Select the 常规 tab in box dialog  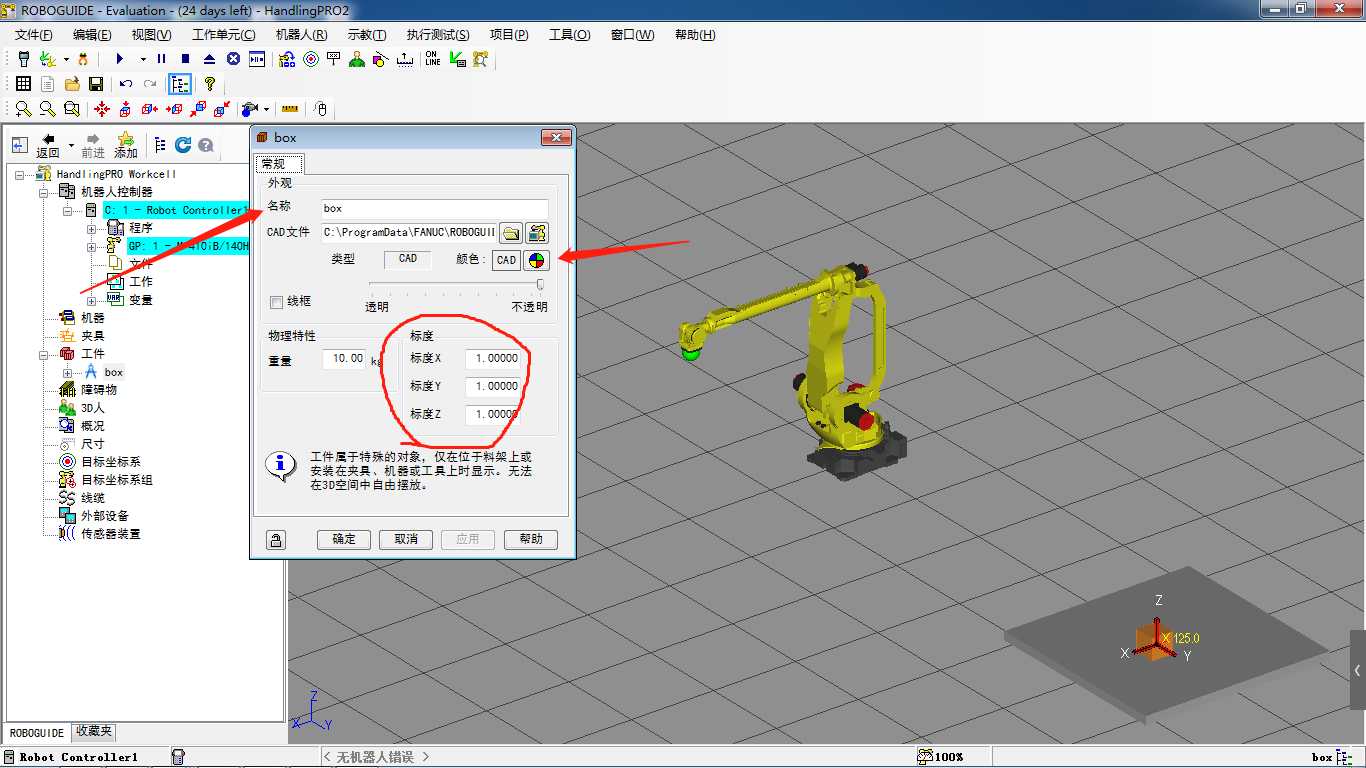tap(279, 163)
